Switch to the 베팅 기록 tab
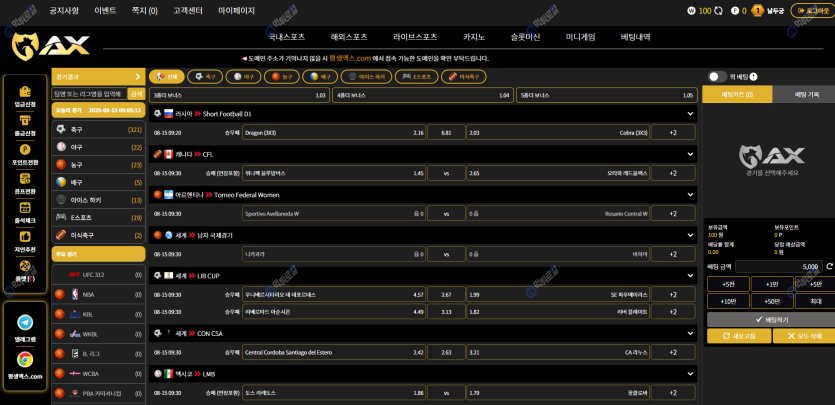 [806, 94]
